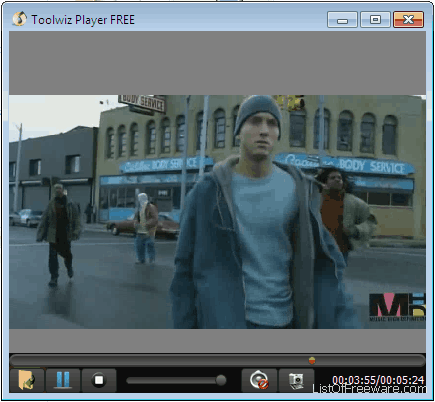The height and width of the screenshot is (402, 435).
Task: Stop video playback
Action: [x=99, y=380]
